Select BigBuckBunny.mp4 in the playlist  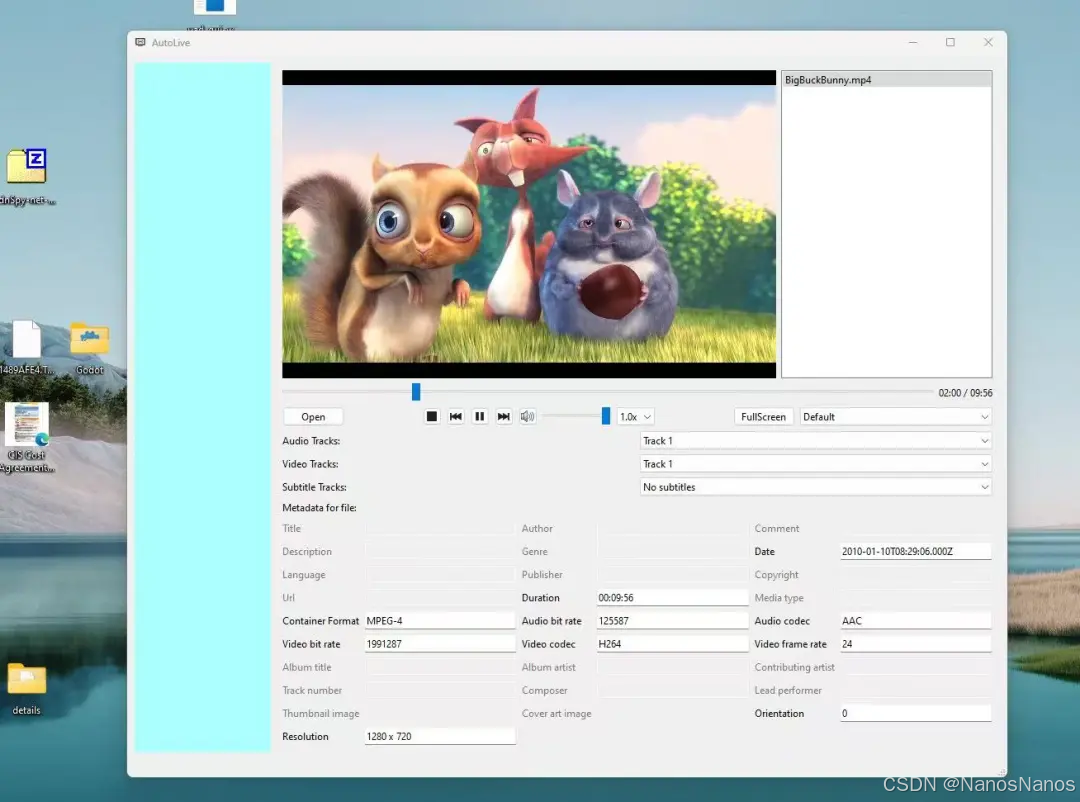(886, 80)
